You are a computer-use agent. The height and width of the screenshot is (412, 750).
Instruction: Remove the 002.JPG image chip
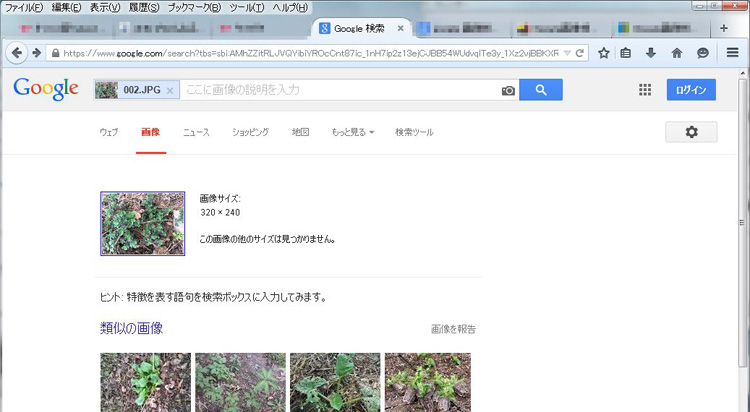click(170, 90)
